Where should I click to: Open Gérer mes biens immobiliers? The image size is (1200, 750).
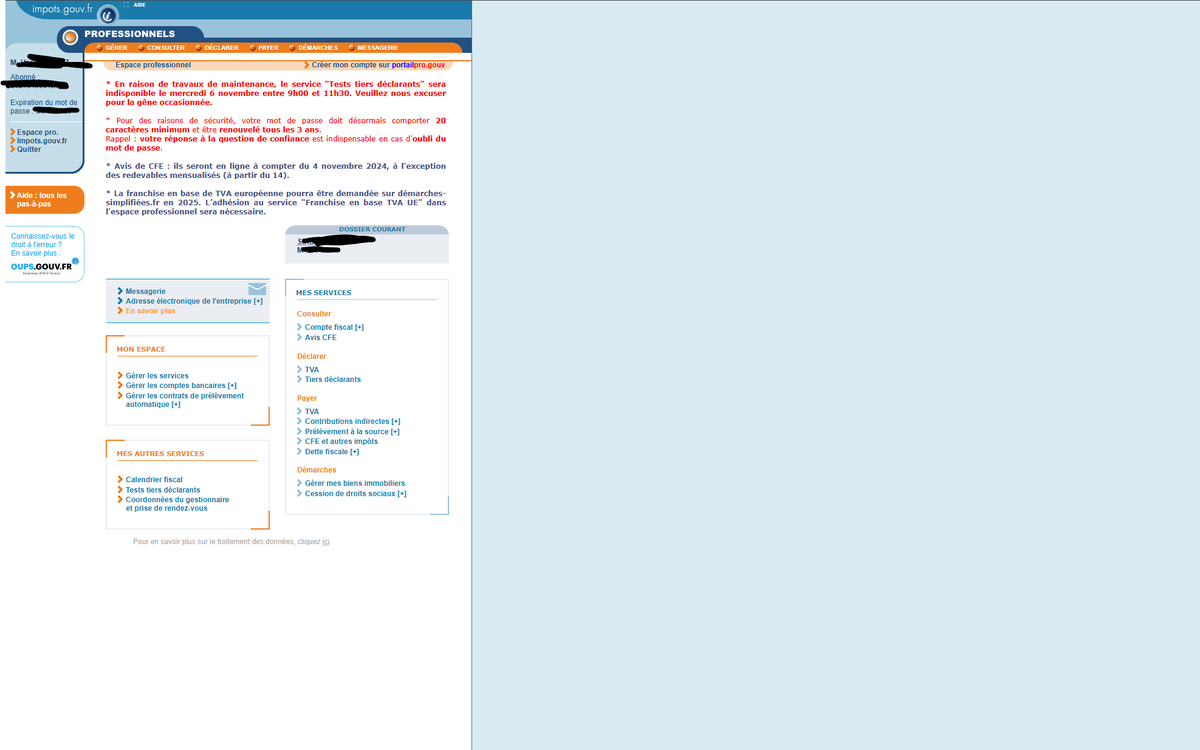(x=355, y=484)
